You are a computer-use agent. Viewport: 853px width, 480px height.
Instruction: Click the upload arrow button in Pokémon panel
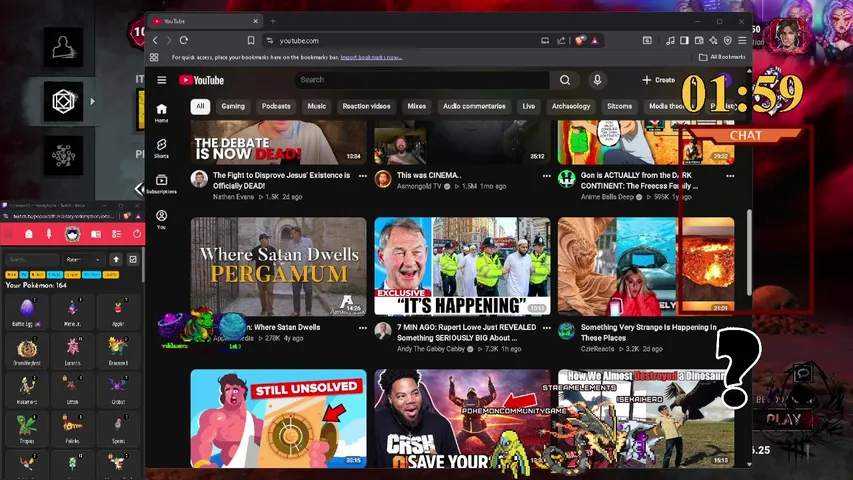click(x=116, y=260)
